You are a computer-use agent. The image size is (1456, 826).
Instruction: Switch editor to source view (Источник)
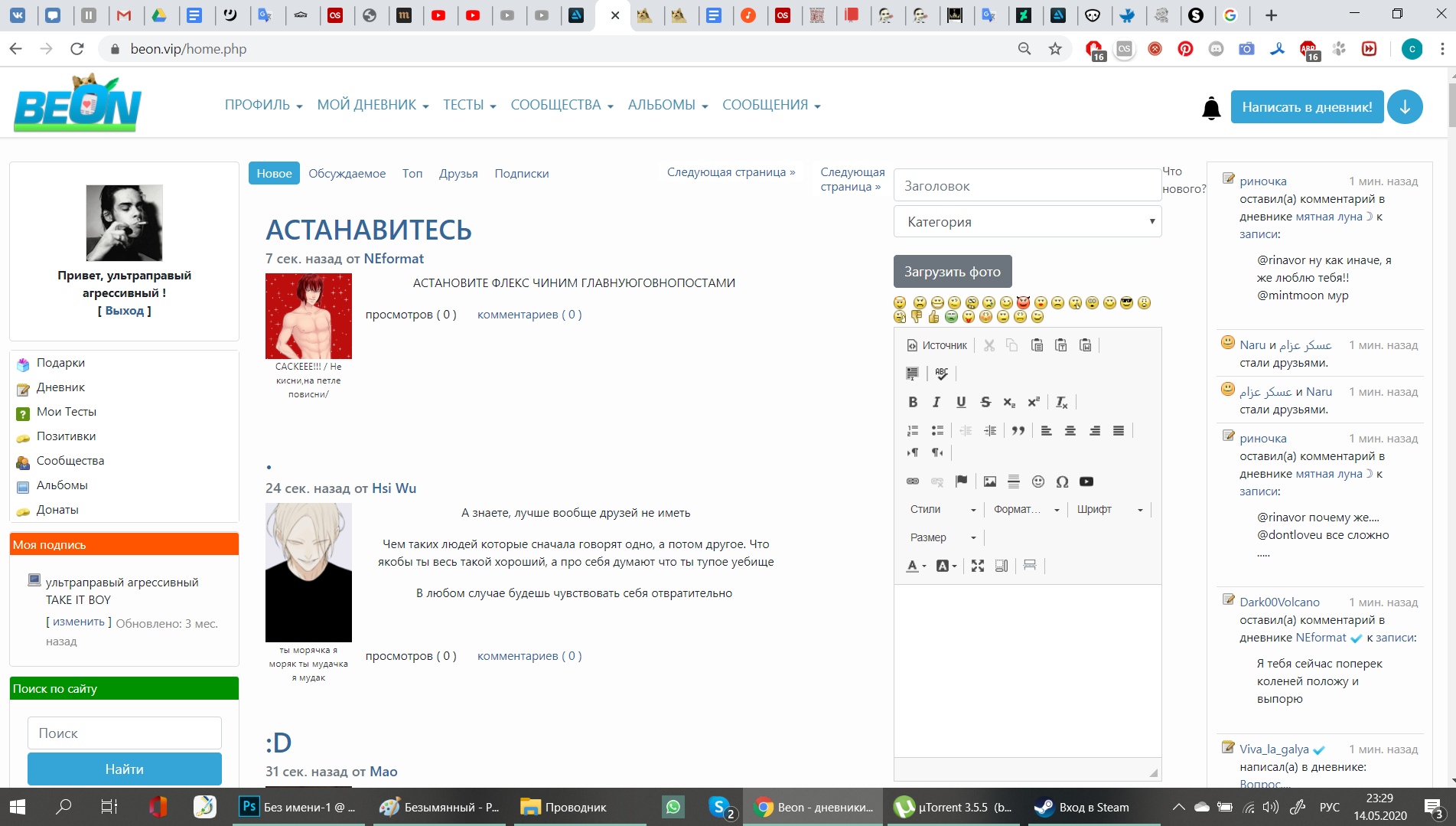click(937, 345)
